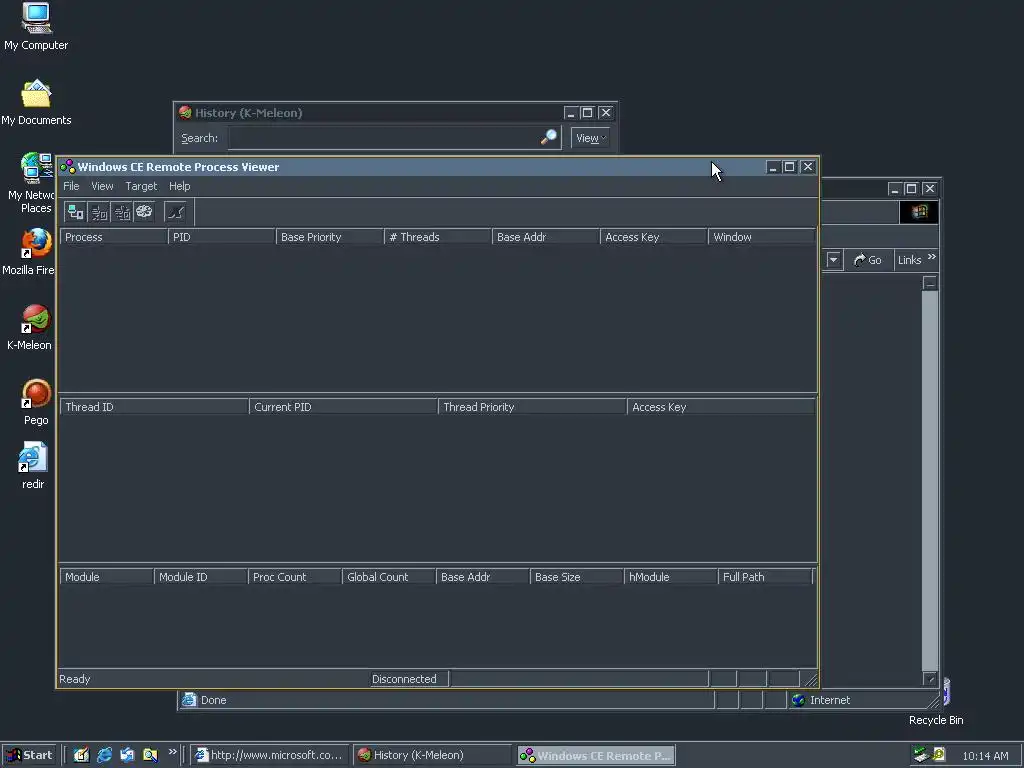Click the scrollbar down arrow in browser
The image size is (1024, 768).
pos(930,679)
